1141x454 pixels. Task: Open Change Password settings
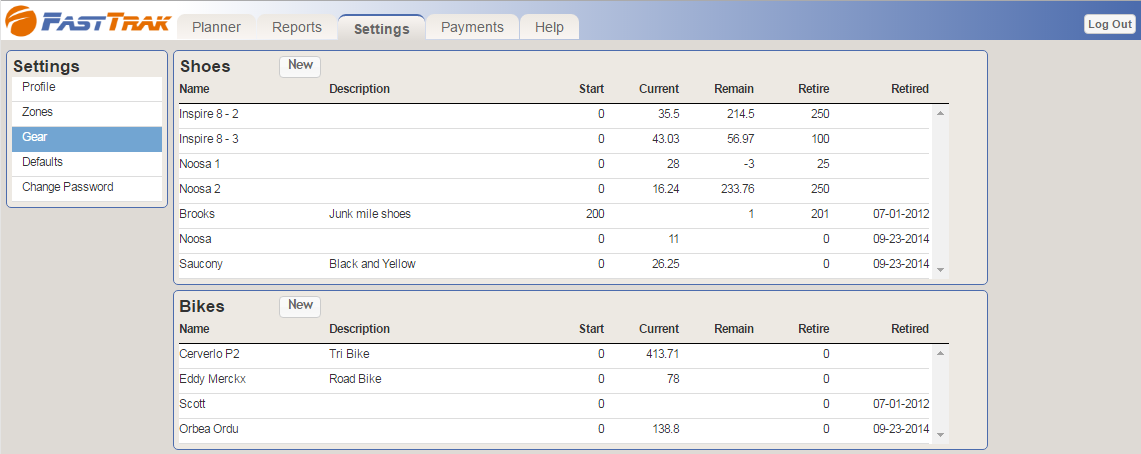point(87,187)
